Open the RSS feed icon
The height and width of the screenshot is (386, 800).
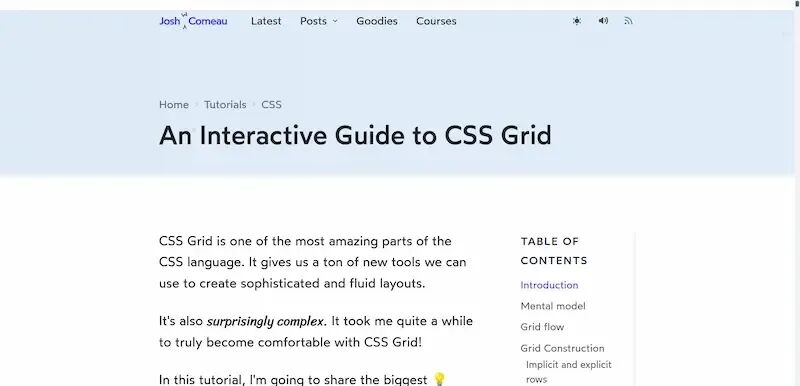[628, 21]
